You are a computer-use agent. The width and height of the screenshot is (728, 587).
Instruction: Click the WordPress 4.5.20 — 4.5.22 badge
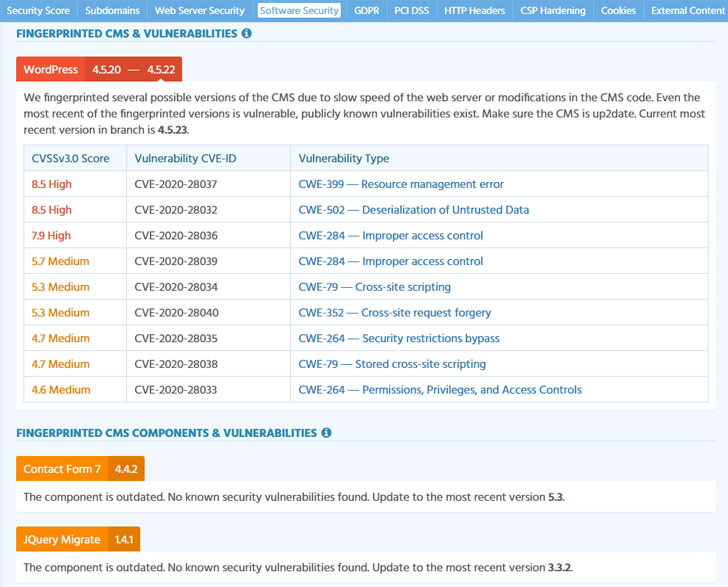pos(99,69)
